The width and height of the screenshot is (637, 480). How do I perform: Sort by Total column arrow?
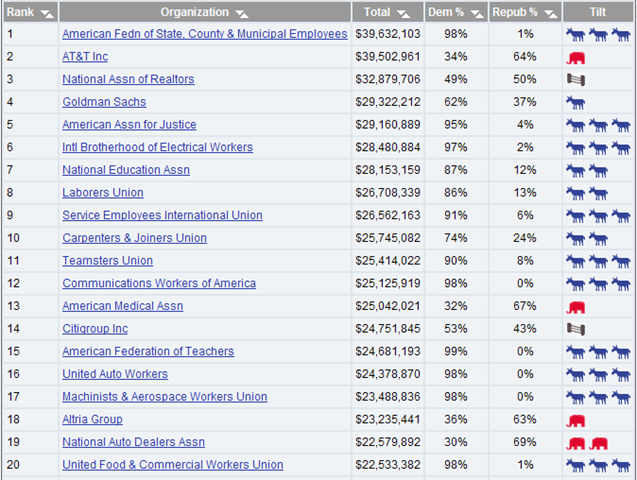(402, 14)
